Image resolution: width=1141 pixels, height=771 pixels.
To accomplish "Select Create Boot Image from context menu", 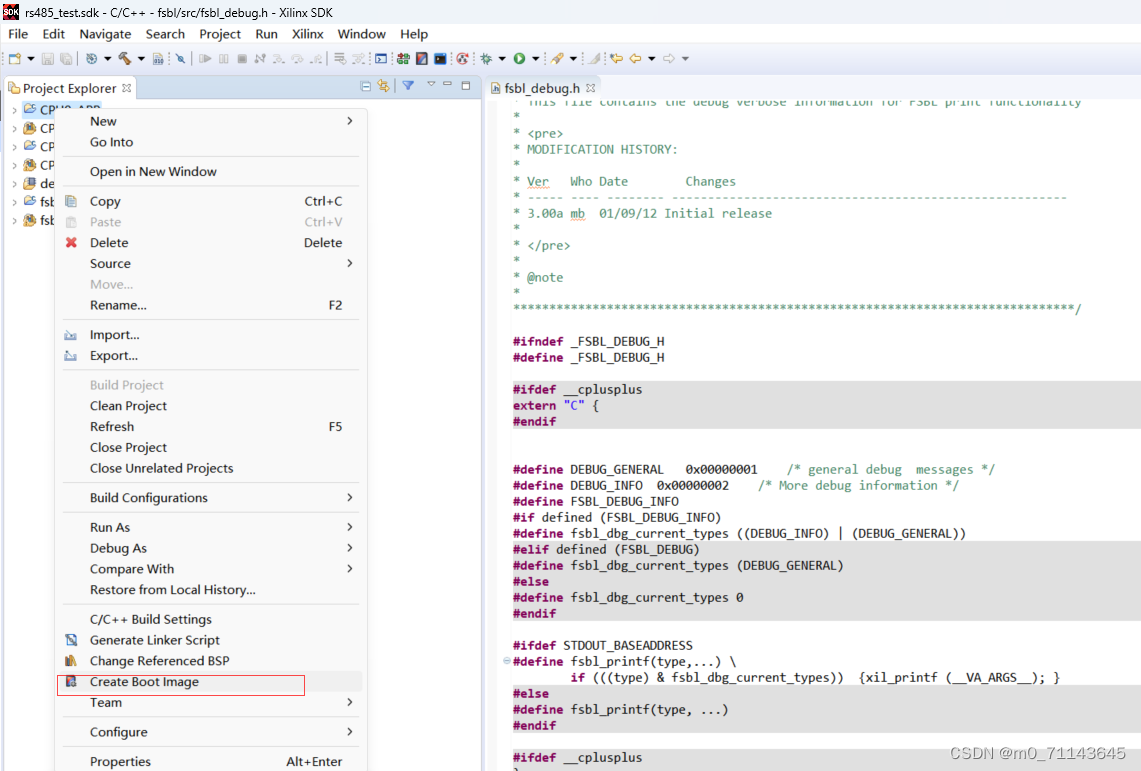I will [144, 682].
